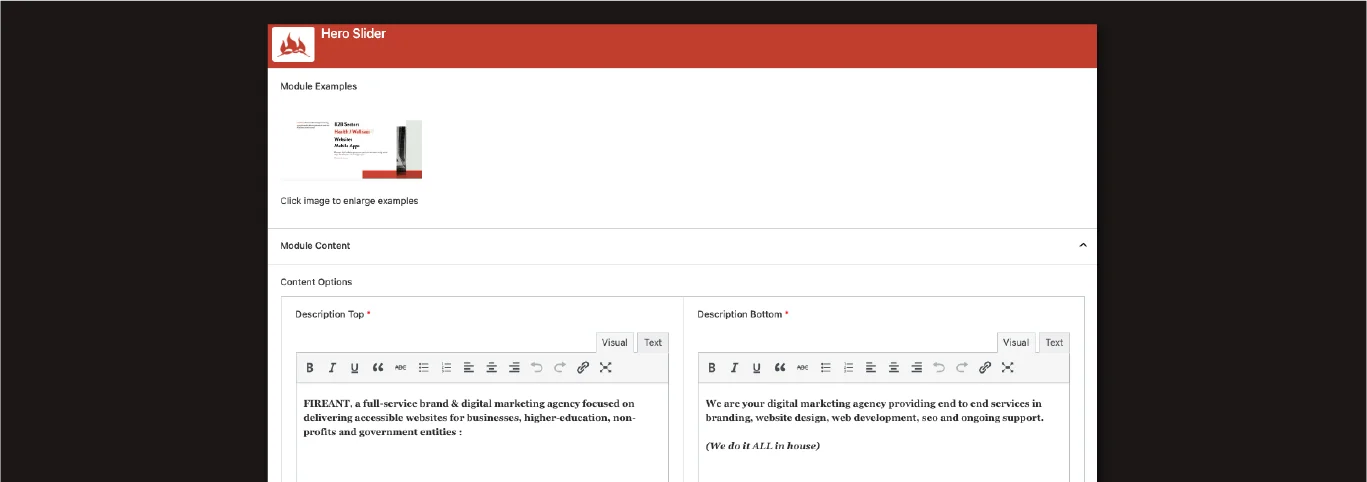Image resolution: width=1367 pixels, height=482 pixels.
Task: Click the Fireant flame logo icon
Action: pyautogui.click(x=293, y=44)
